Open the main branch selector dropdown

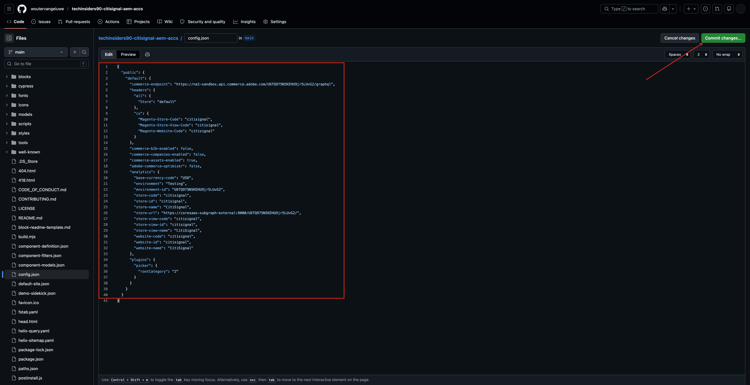[x=36, y=52]
